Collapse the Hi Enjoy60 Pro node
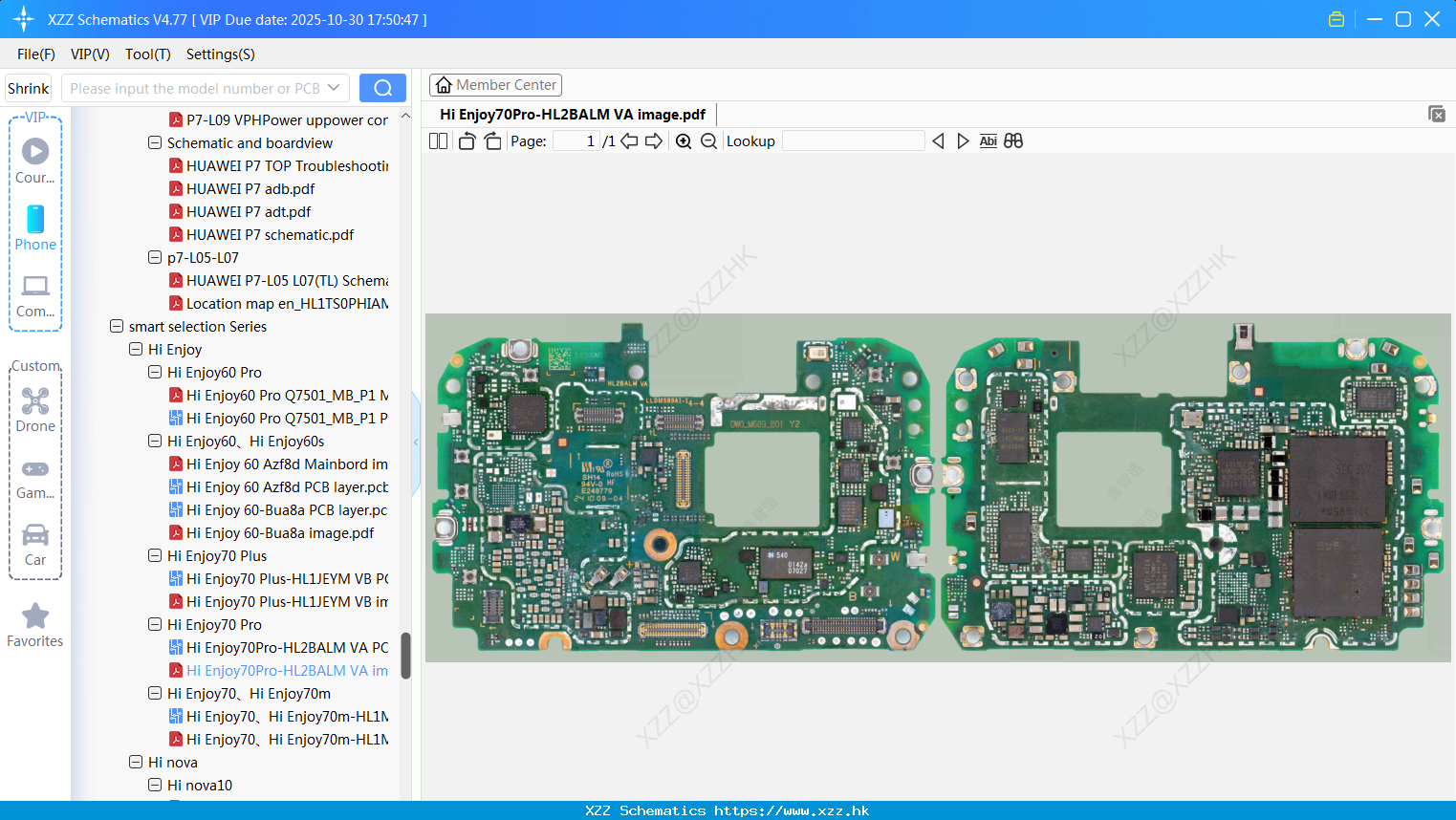Screen dimensions: 1456x820 pos(155,373)
